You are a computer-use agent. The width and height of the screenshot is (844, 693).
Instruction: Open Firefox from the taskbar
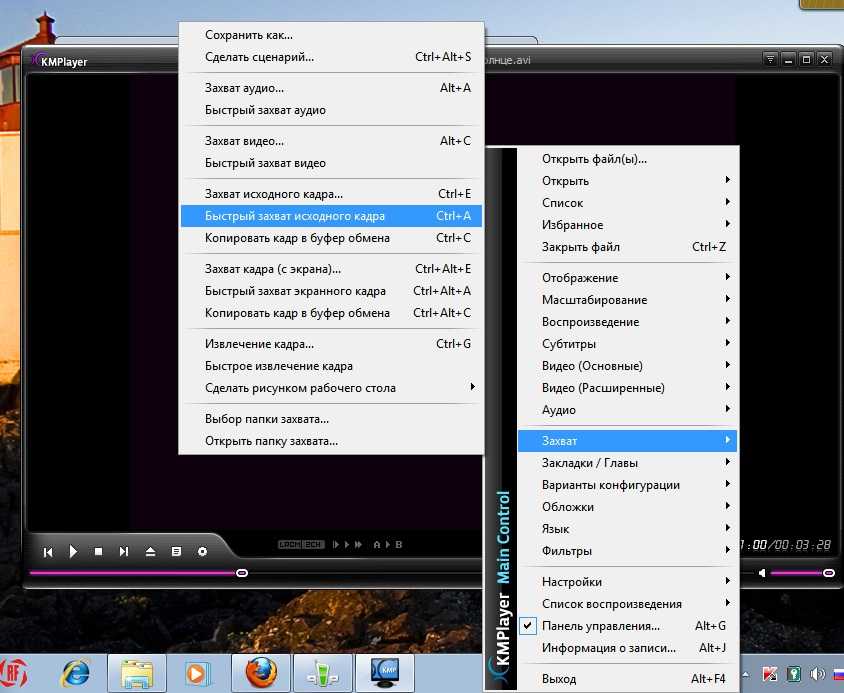pyautogui.click(x=261, y=673)
